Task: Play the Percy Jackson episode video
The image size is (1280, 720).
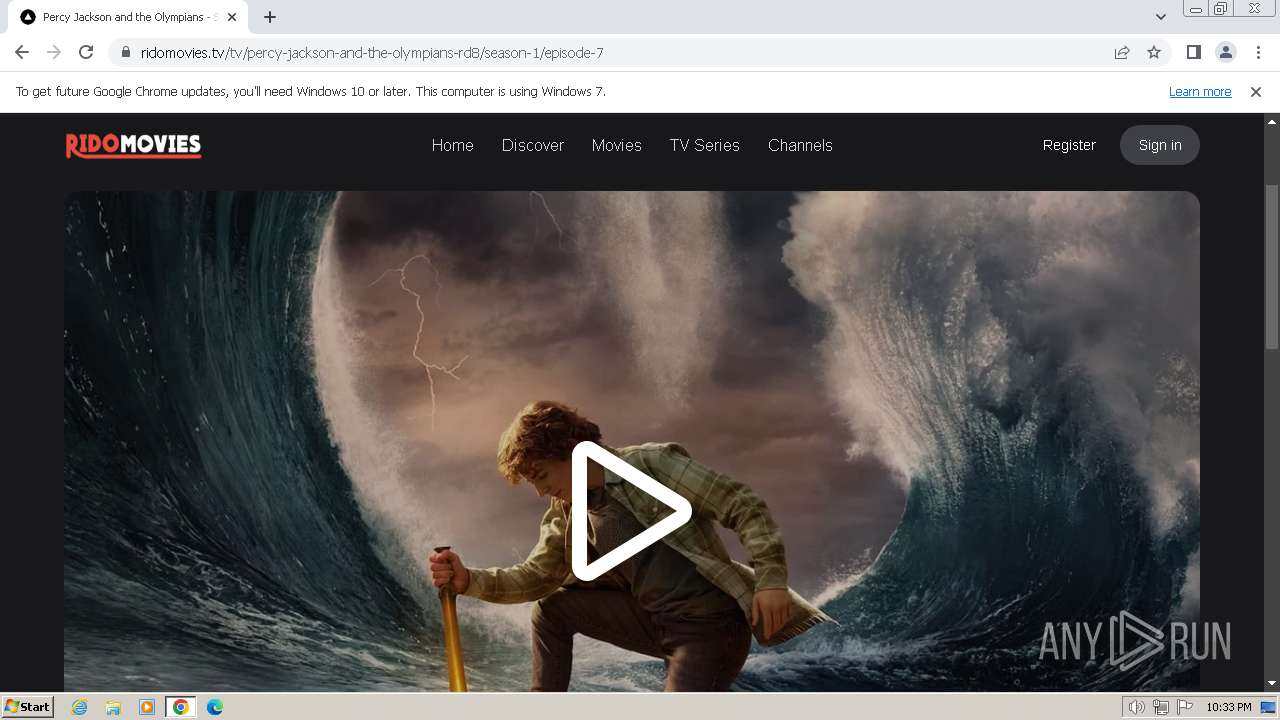Action: coord(631,511)
